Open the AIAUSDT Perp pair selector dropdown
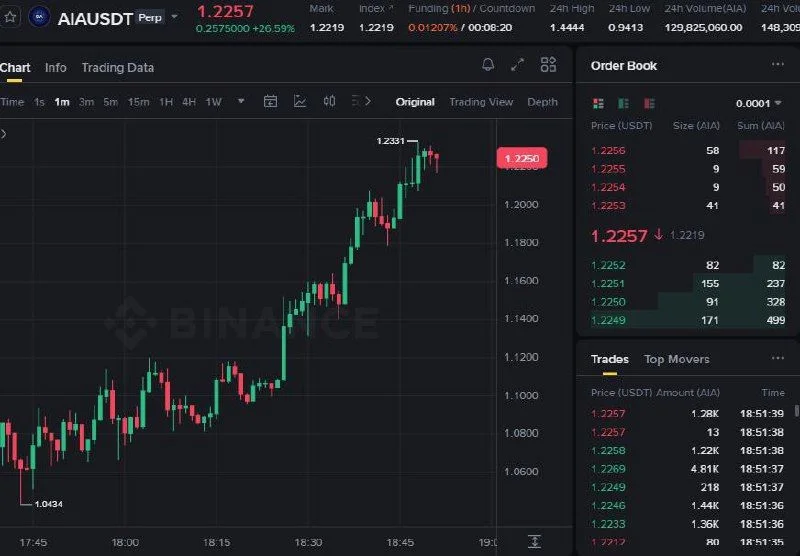Screen dimensions: 800x556 point(174,17)
